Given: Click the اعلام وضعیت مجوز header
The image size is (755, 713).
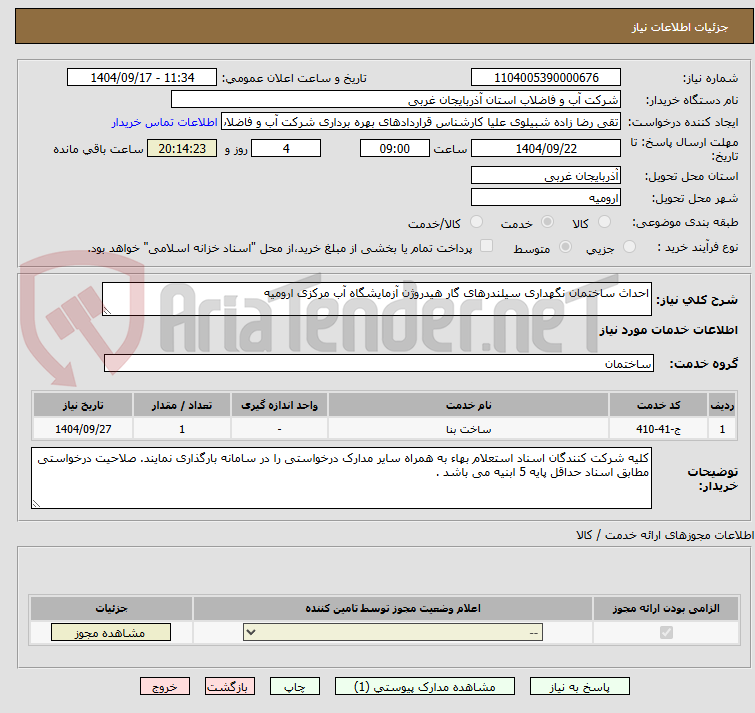Looking at the screenshot, I should 393,609.
